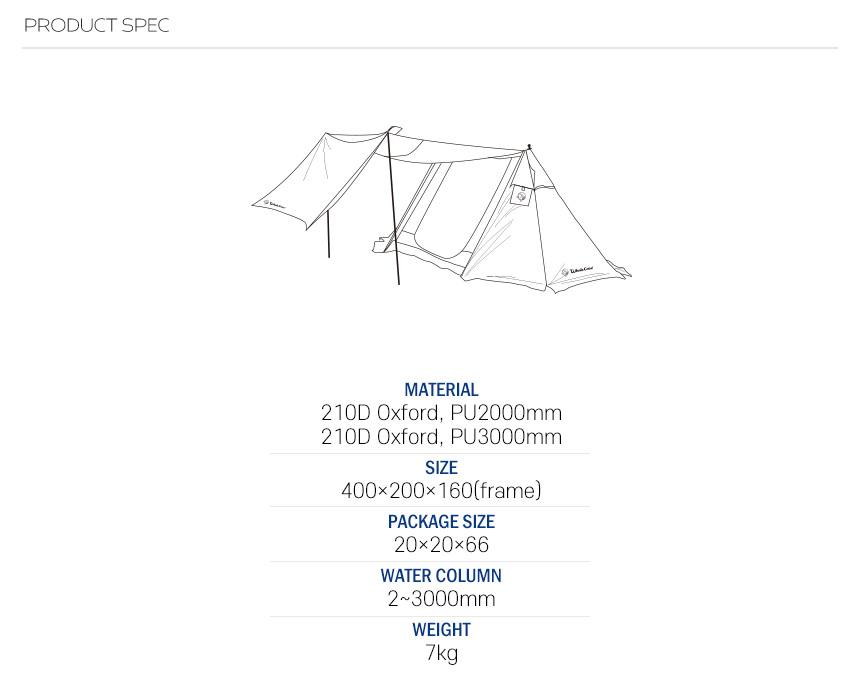
Task: Select the PACKAGE SIZE label
Action: 441,522
